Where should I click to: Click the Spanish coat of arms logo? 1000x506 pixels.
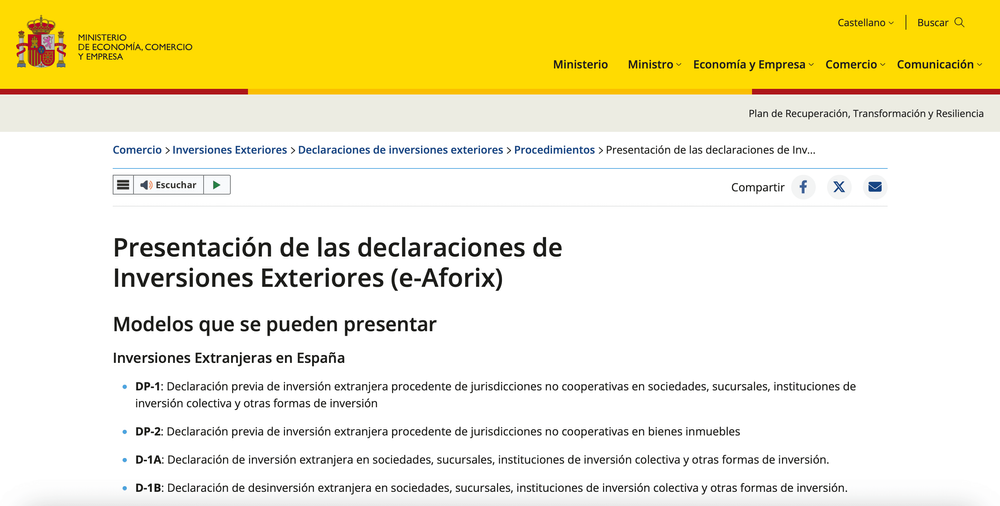(x=41, y=44)
